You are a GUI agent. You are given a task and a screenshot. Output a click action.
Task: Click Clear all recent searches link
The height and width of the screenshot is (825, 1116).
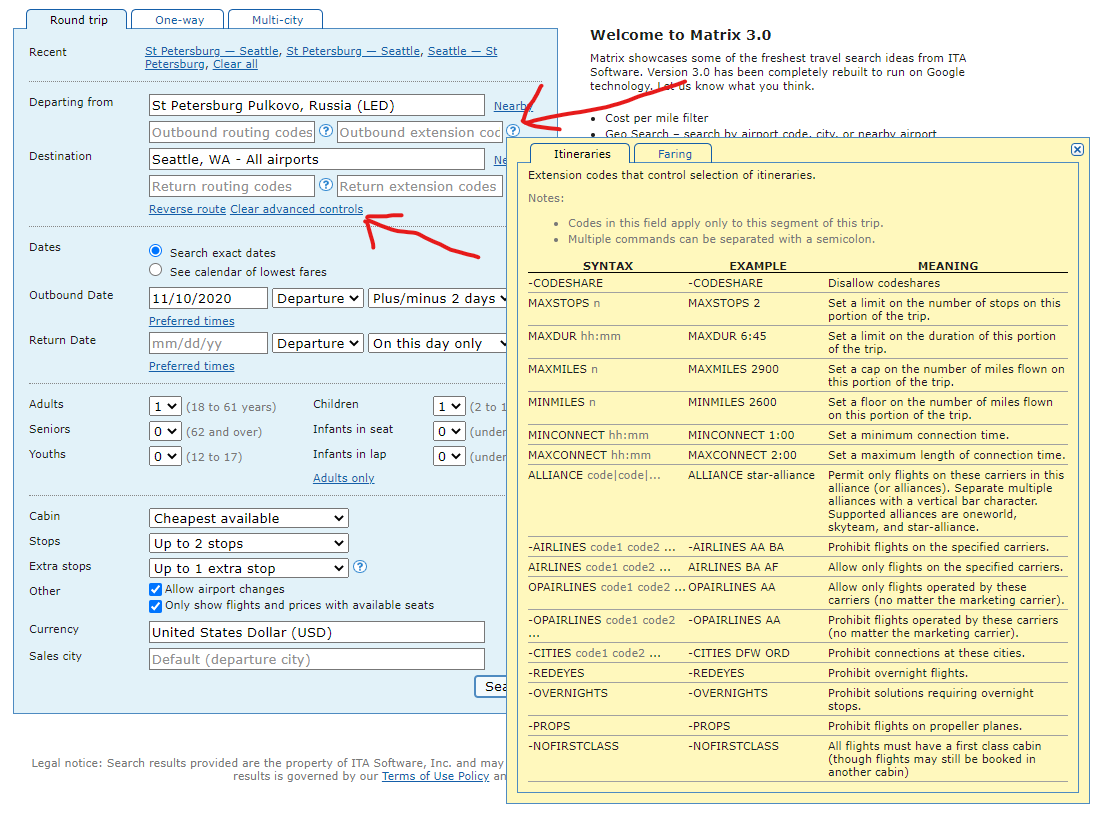coord(235,64)
